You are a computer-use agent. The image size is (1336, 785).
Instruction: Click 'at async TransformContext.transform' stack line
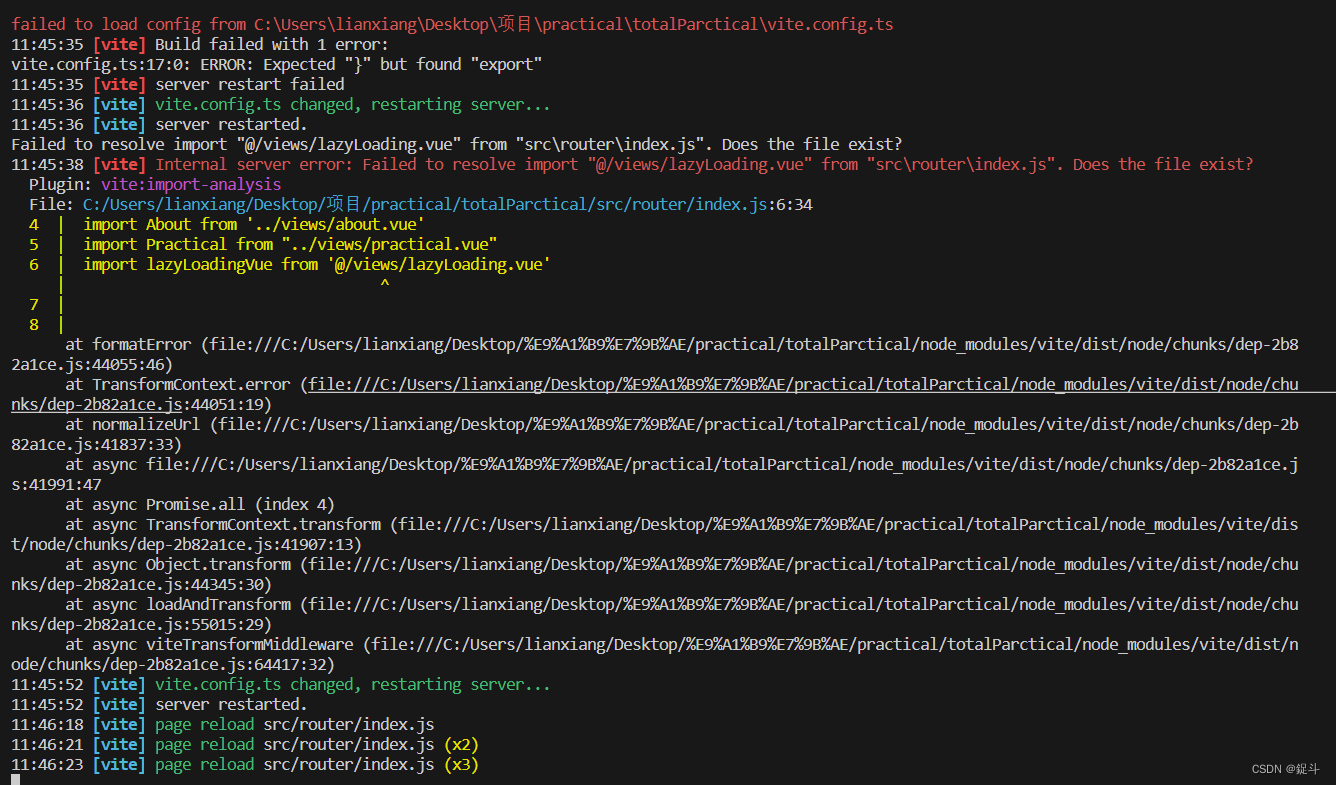pyautogui.click(x=655, y=534)
